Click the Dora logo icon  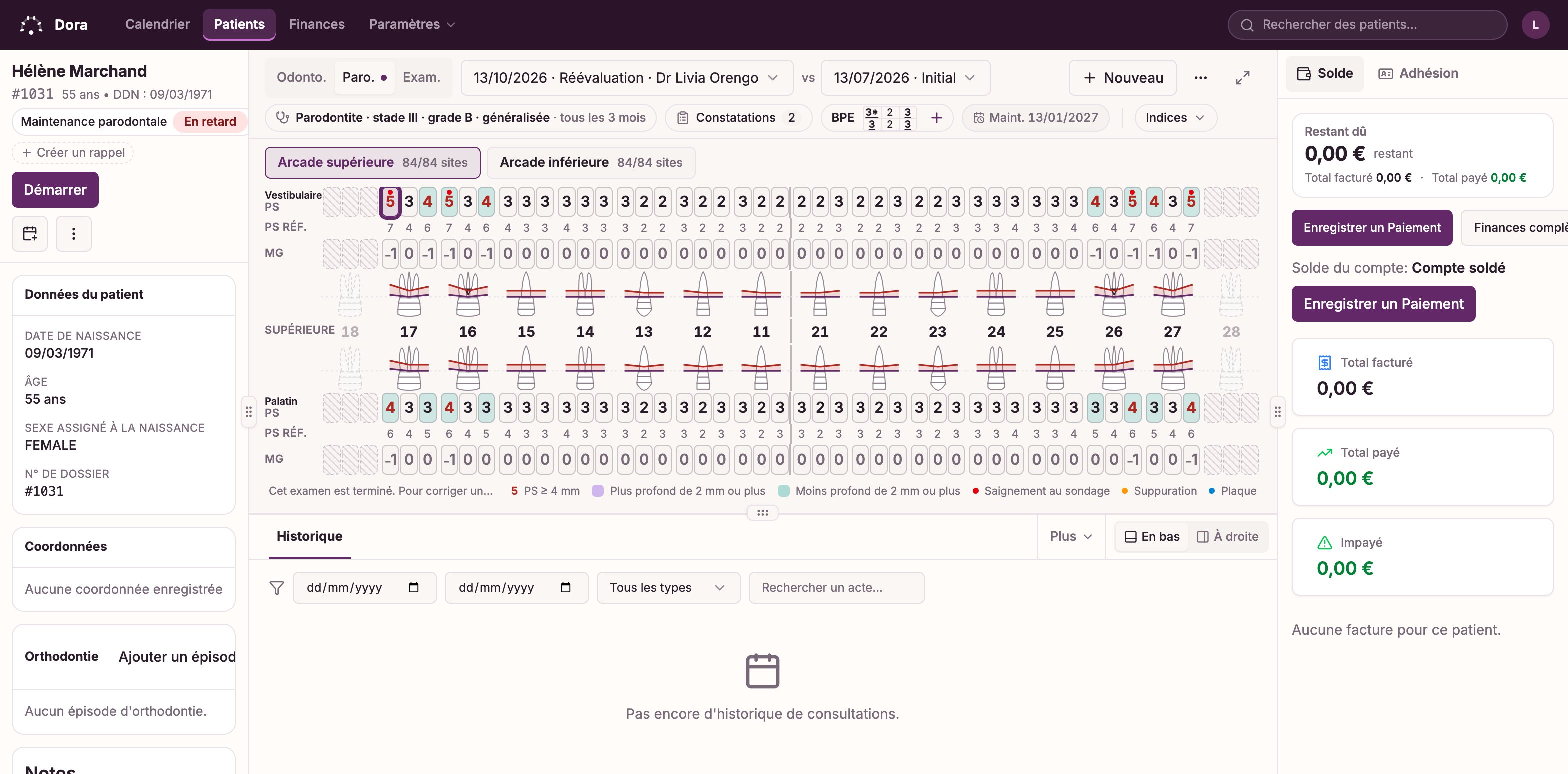(31, 25)
